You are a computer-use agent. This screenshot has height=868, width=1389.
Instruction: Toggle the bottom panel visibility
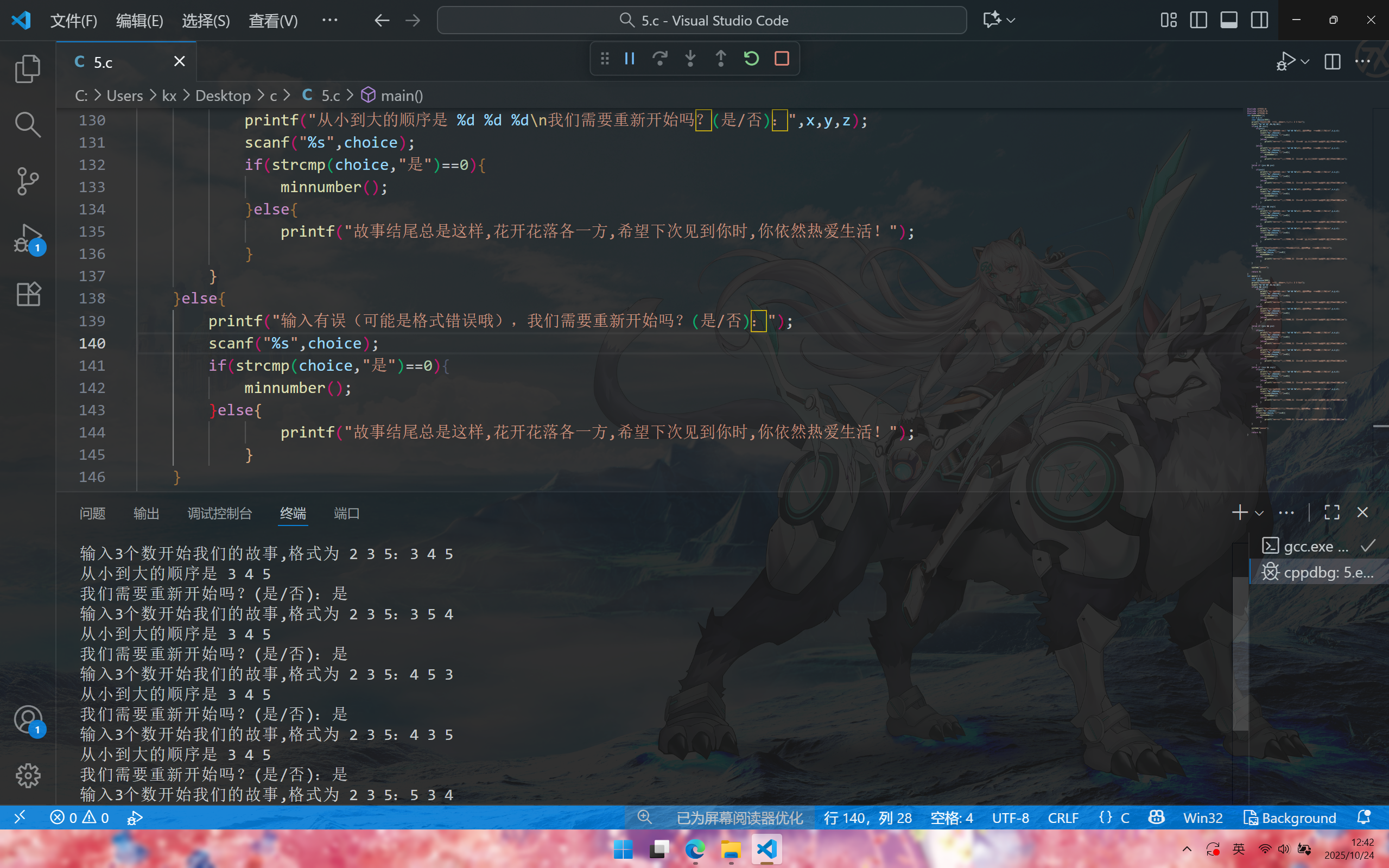click(x=1229, y=20)
